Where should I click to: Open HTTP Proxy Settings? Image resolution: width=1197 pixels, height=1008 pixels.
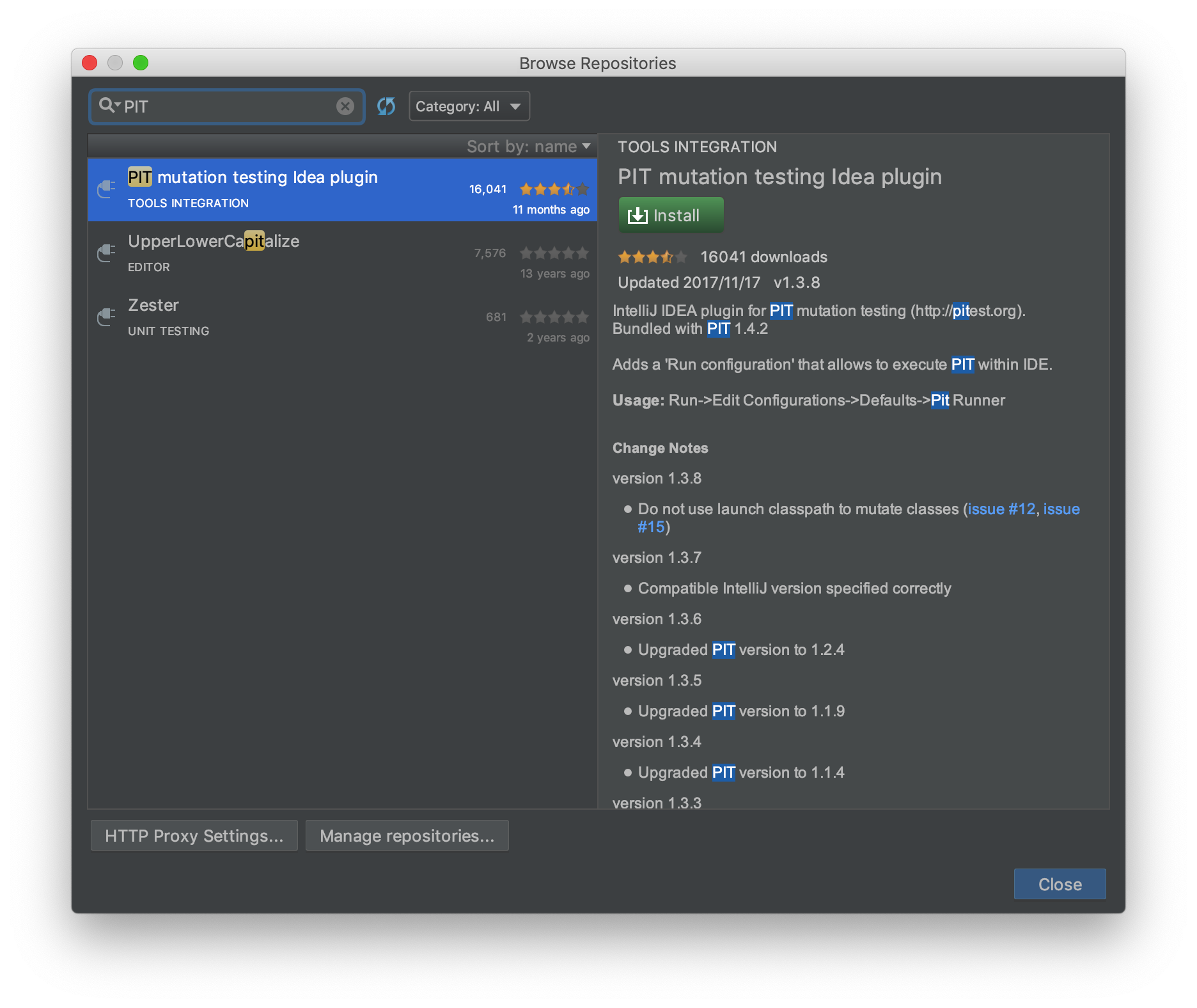click(x=194, y=835)
